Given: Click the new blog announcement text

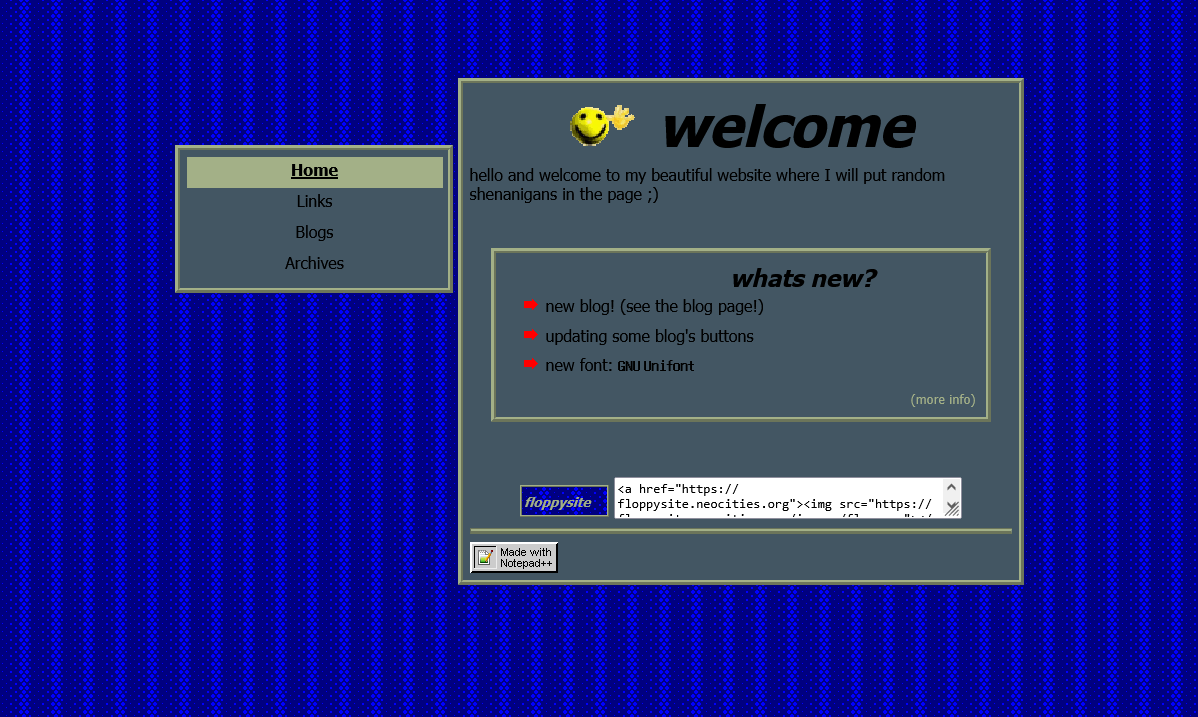Looking at the screenshot, I should coord(654,306).
